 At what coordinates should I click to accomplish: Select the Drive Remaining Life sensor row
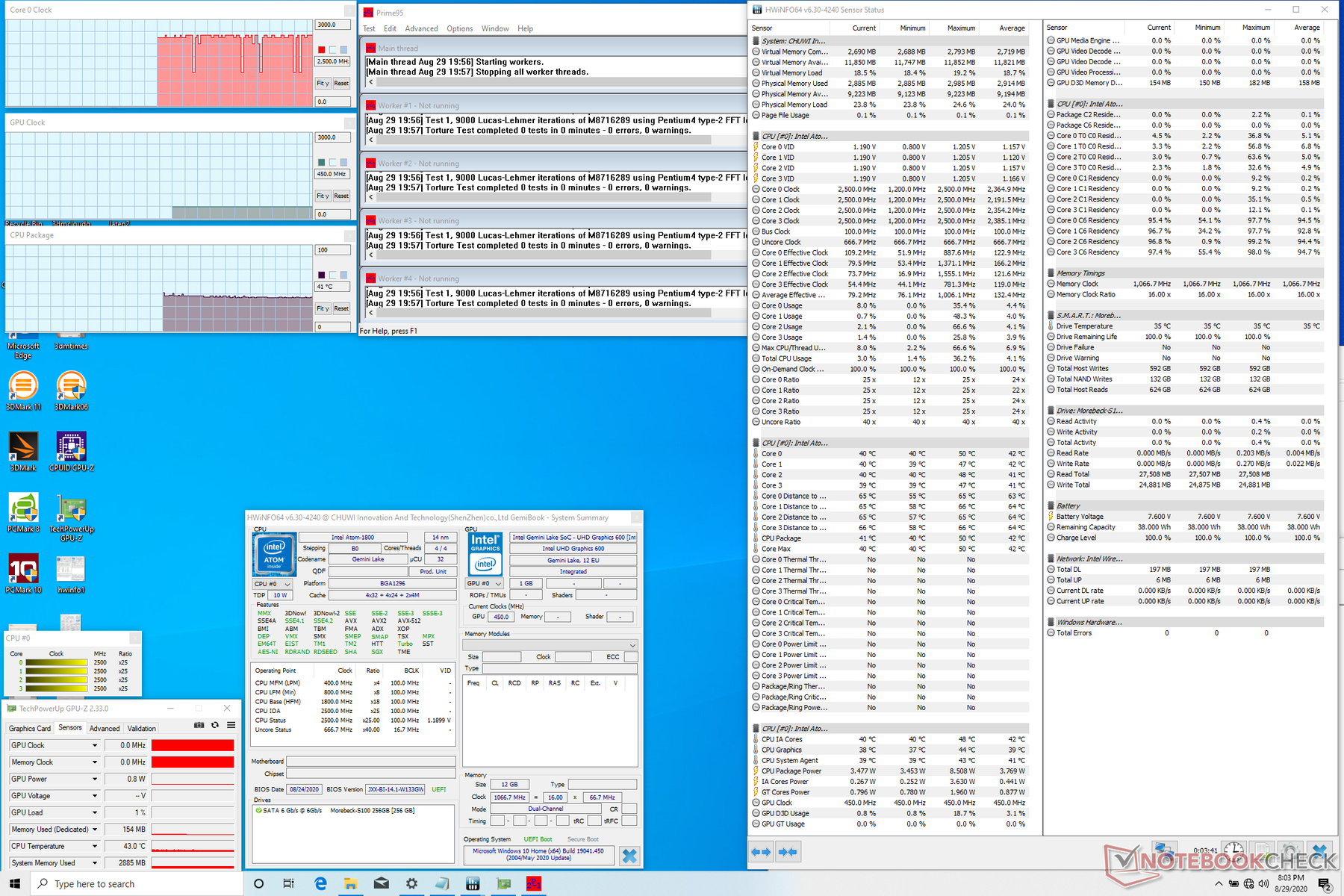[x=1184, y=337]
